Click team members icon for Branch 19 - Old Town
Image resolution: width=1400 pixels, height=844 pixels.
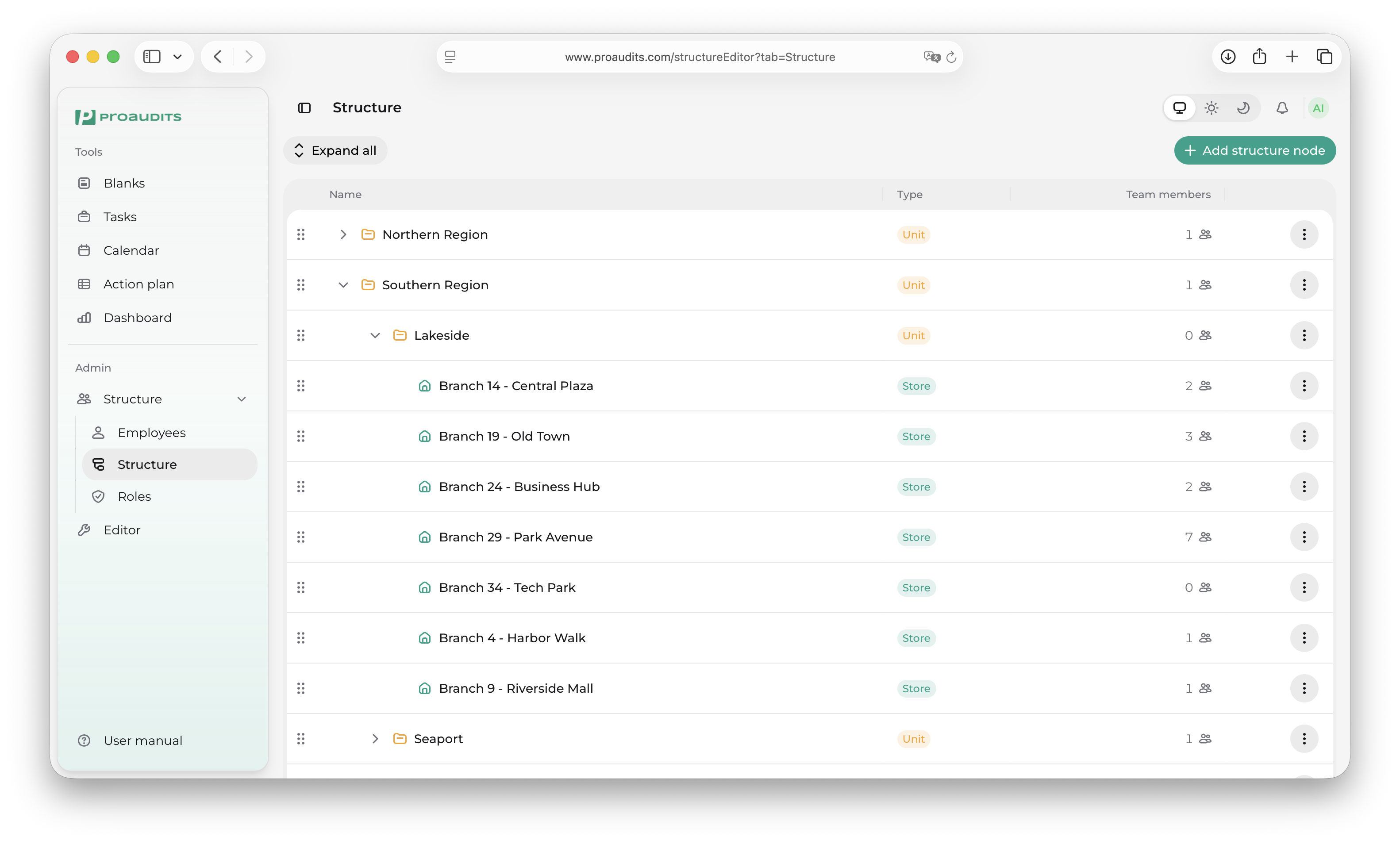pos(1206,436)
